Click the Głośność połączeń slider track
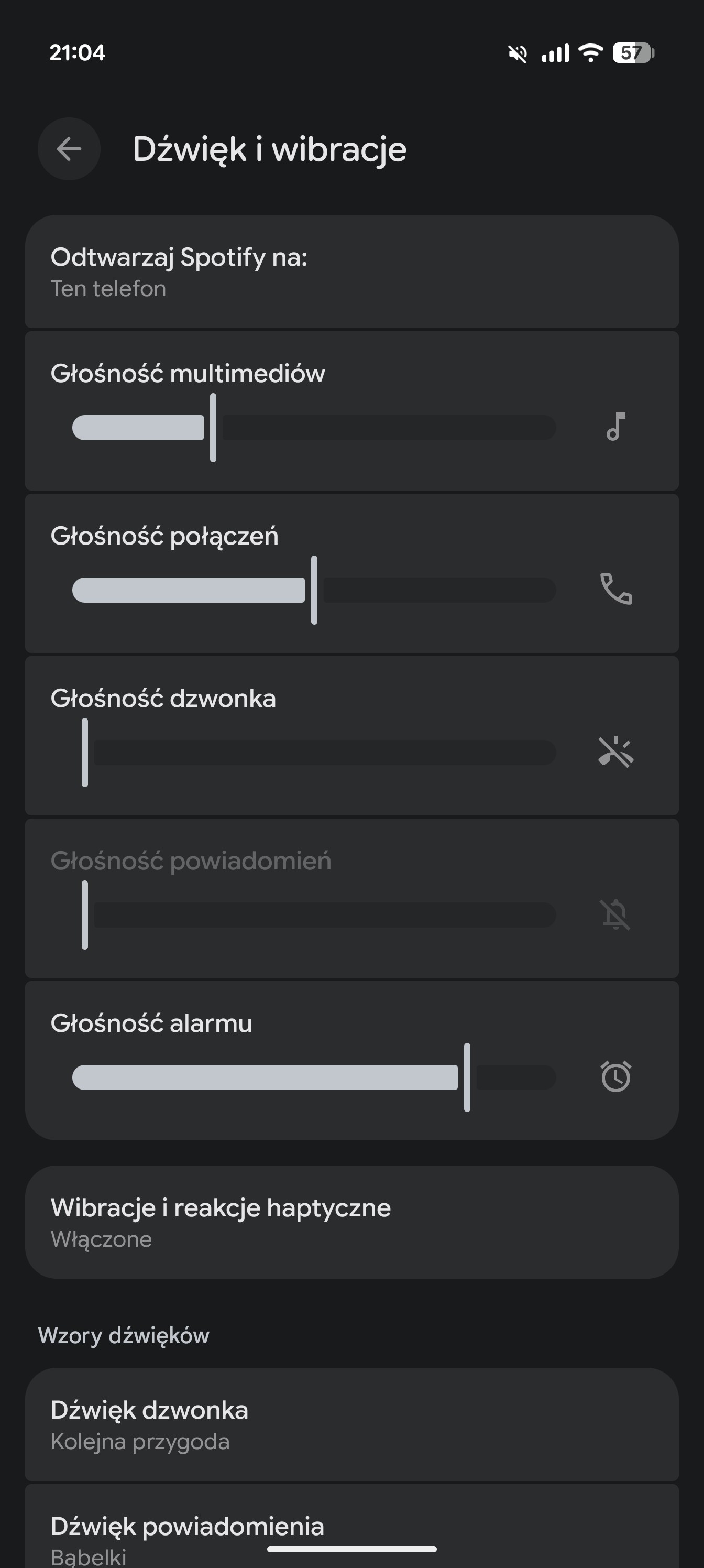Viewport: 704px width, 1568px height. coord(314,590)
